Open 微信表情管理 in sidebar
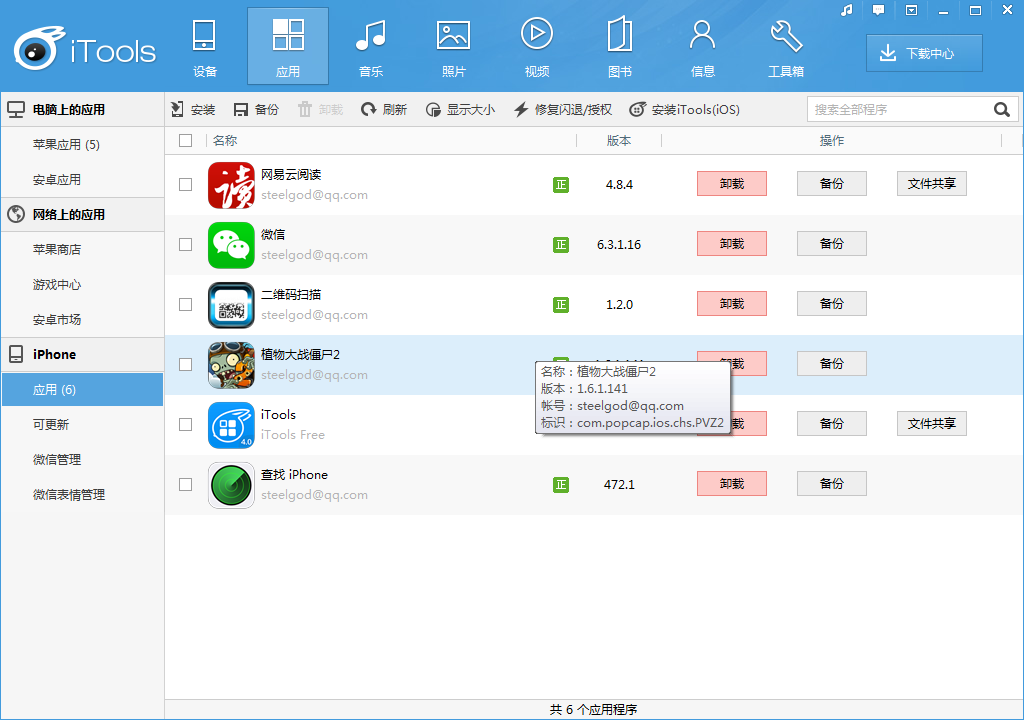Screen dimensions: 1024x720 point(82,495)
